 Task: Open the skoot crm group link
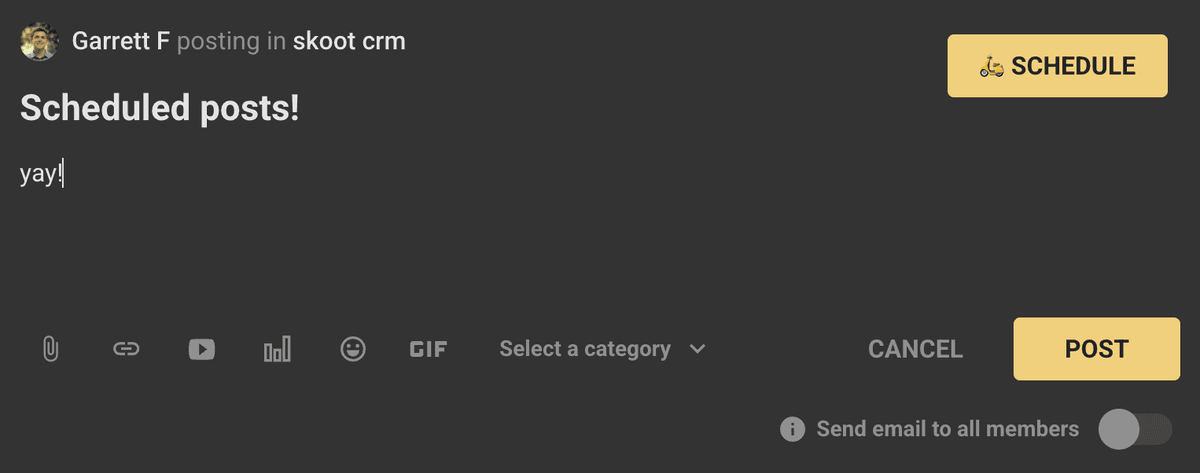[349, 41]
